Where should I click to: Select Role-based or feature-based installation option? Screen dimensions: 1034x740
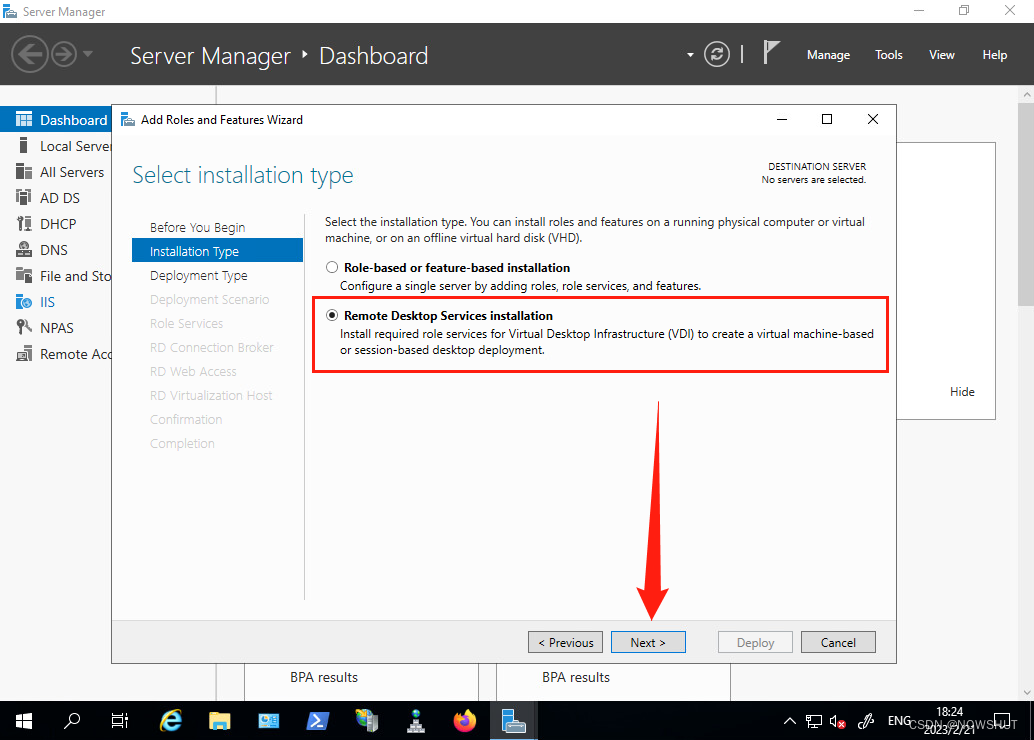(332, 267)
